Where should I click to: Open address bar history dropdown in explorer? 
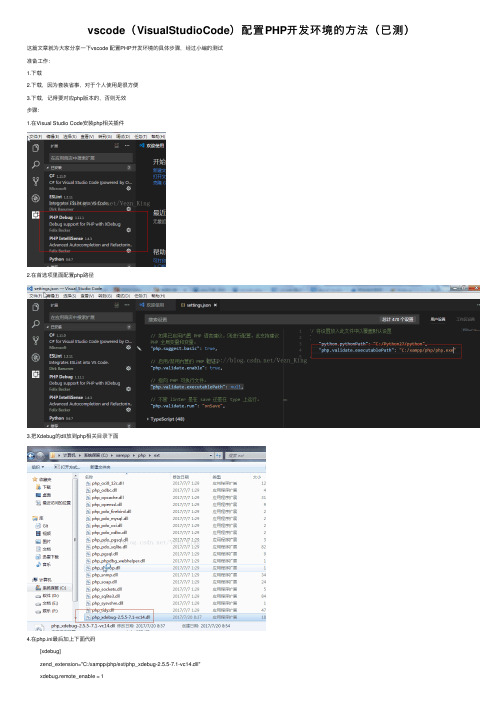pyautogui.click(x=211, y=455)
